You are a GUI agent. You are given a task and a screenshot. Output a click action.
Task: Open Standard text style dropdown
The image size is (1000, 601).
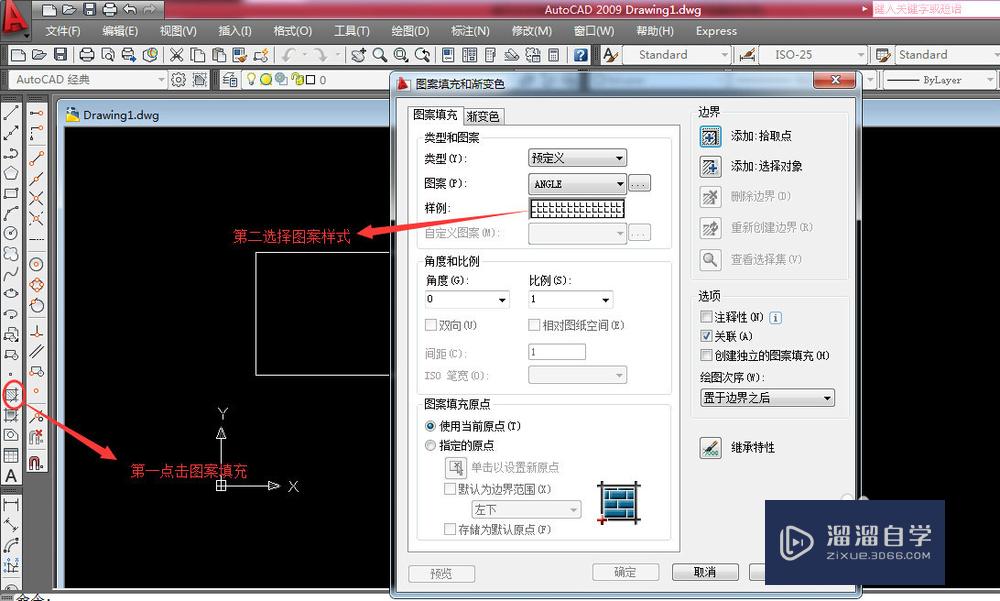(x=675, y=55)
